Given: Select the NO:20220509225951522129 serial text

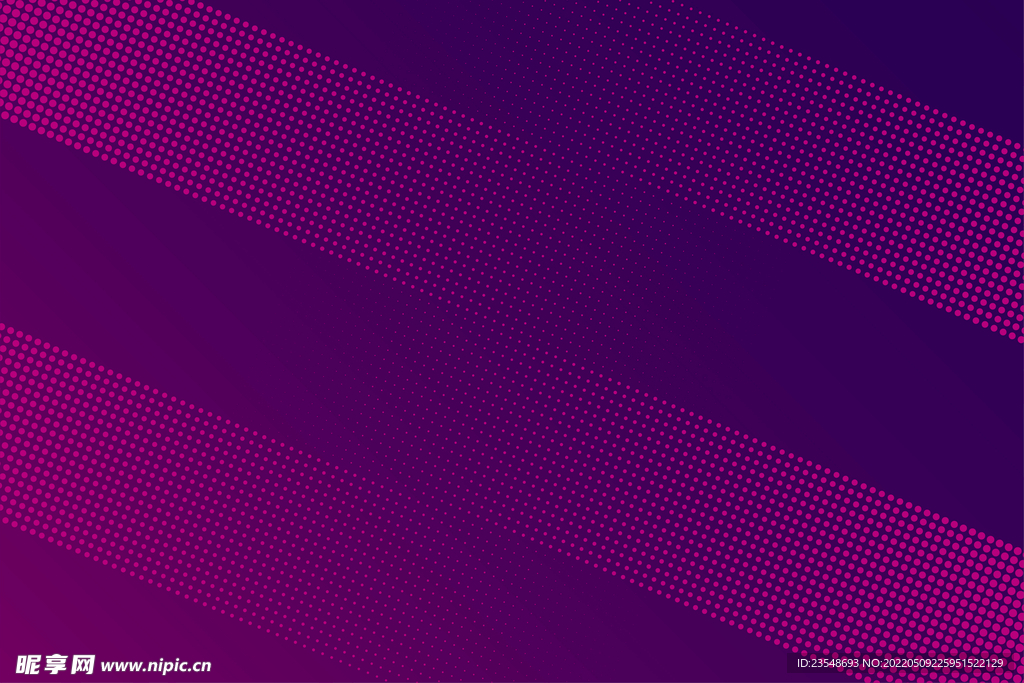Looking at the screenshot, I should 933,663.
